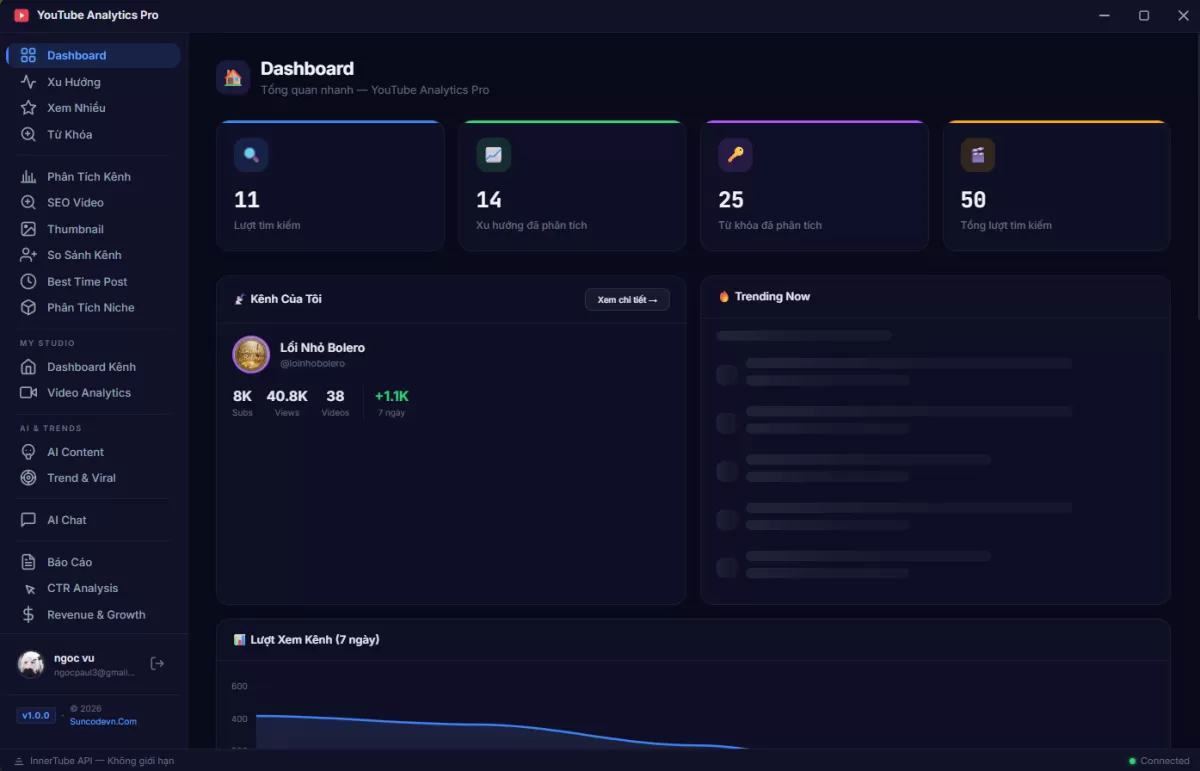Open the Báo Cáo section
The height and width of the screenshot is (771, 1200).
coord(67,561)
